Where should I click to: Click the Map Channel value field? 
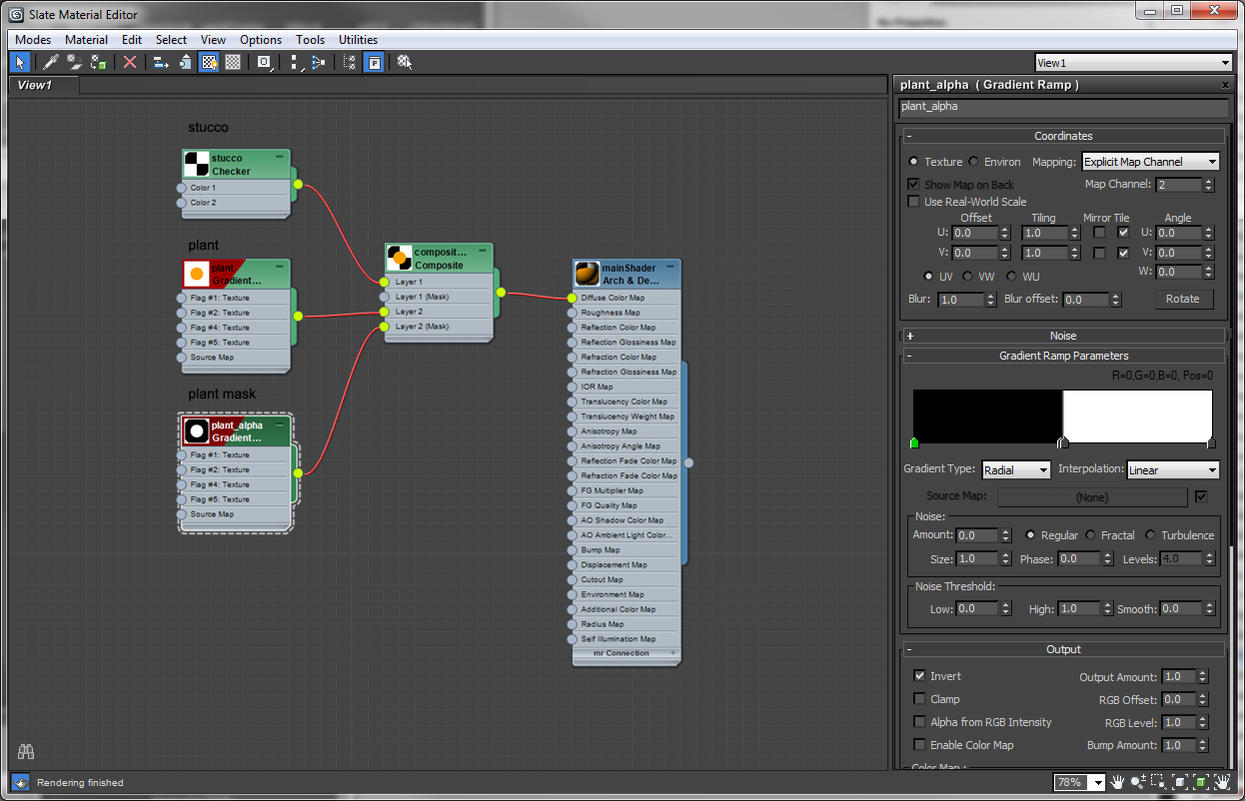coord(1178,185)
